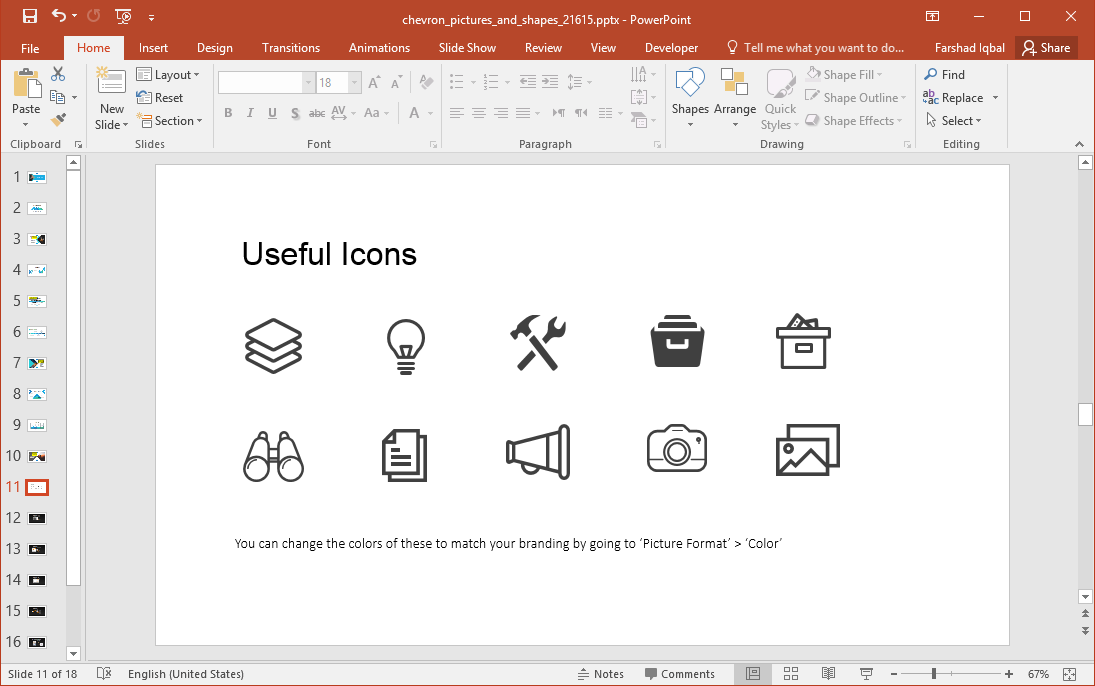
Task: Click the New Slide icon
Action: click(111, 82)
